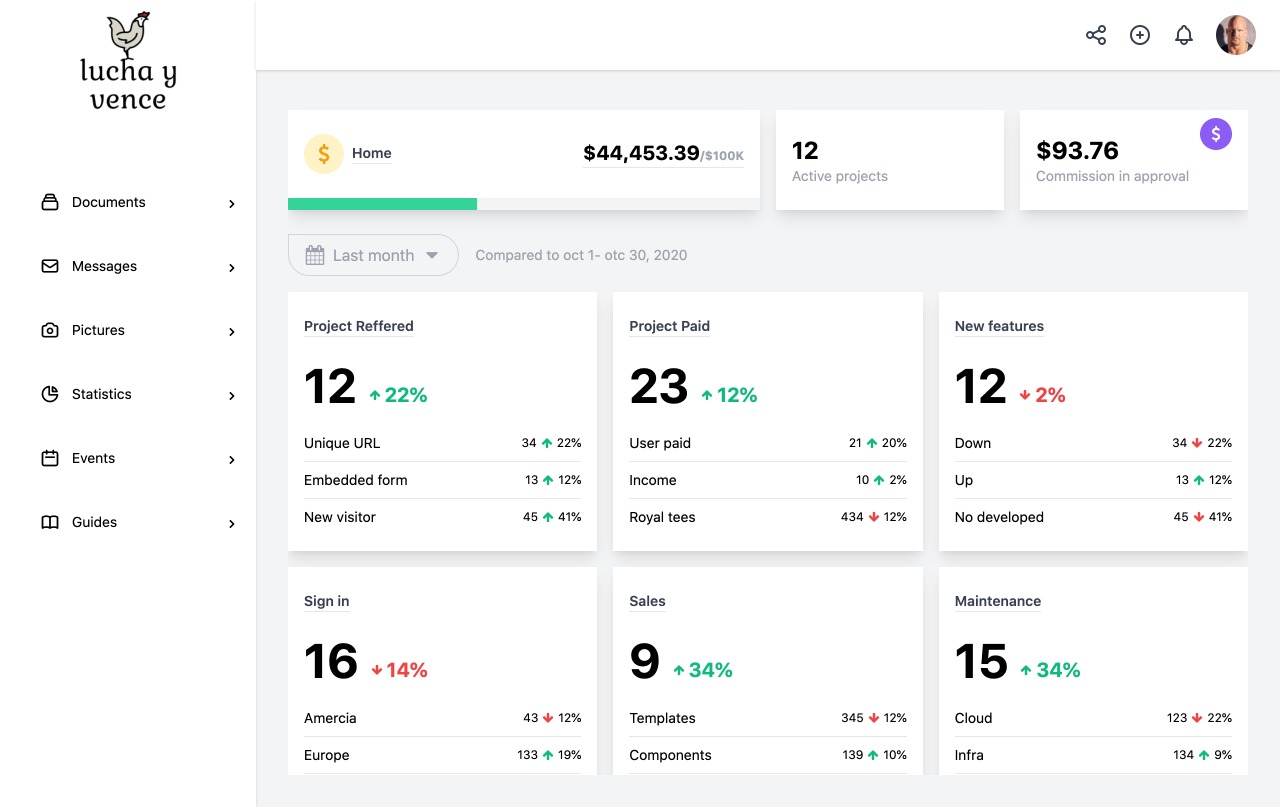Screen dimensions: 1280x807
Task: Click the Statistics pie chart icon
Action: tap(49, 394)
